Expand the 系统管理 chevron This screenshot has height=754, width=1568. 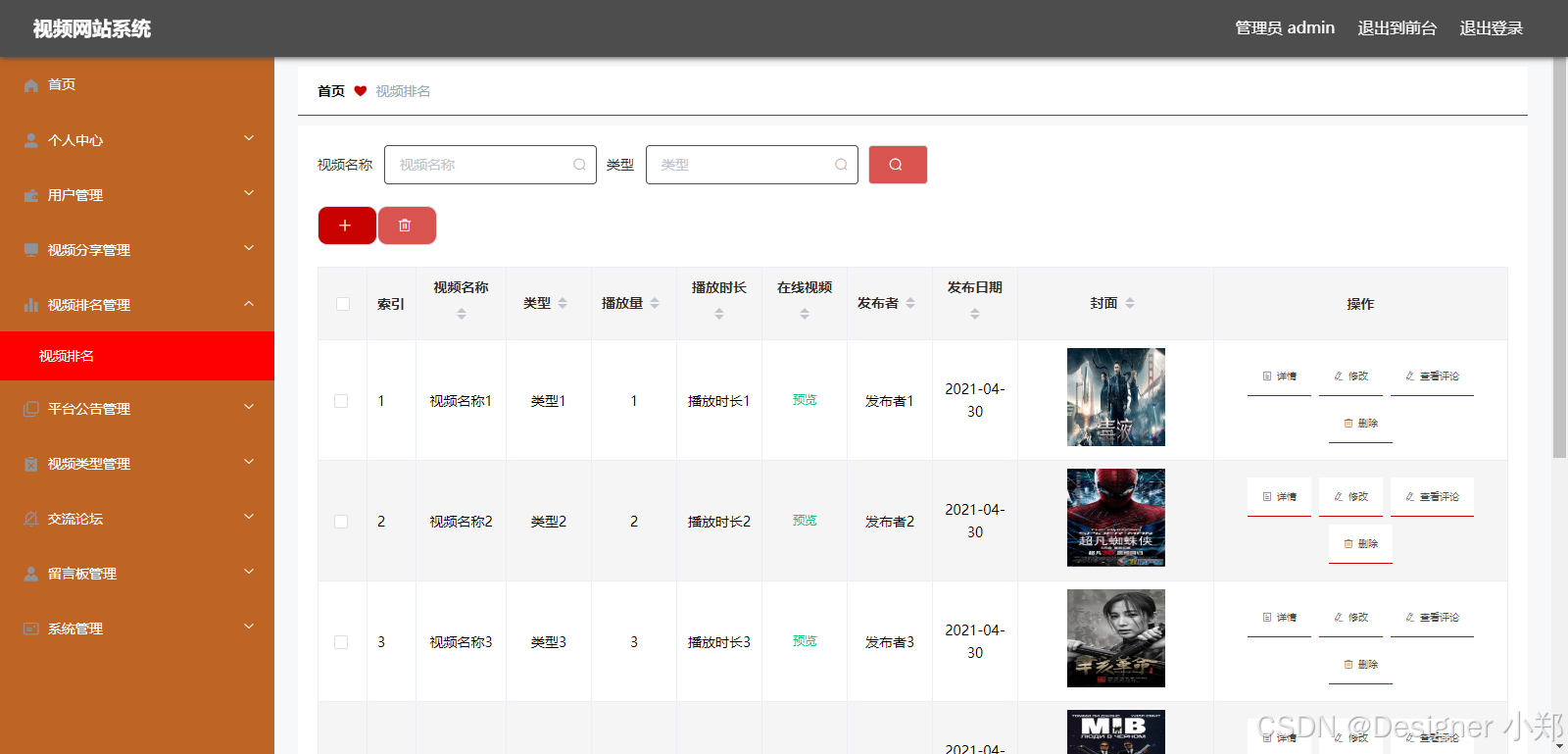coord(249,627)
